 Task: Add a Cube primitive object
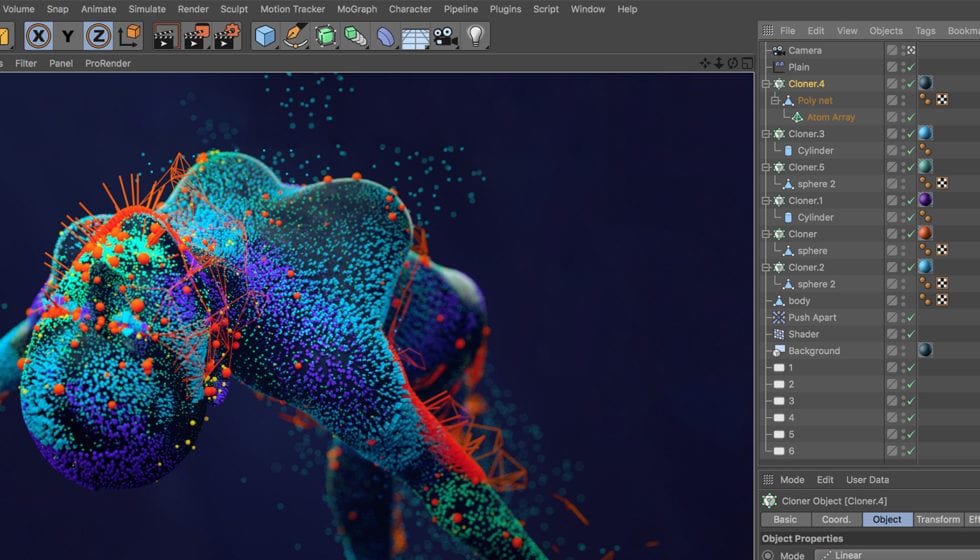266,36
